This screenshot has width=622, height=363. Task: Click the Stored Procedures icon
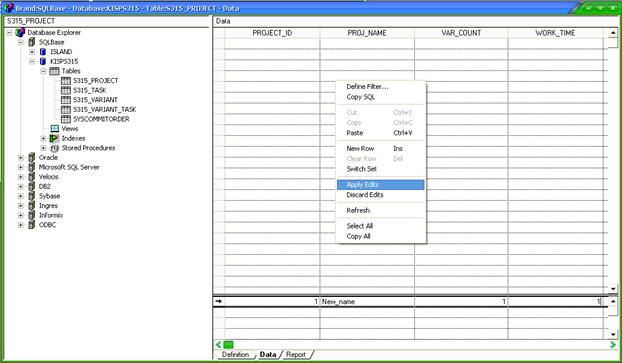pyautogui.click(x=54, y=148)
